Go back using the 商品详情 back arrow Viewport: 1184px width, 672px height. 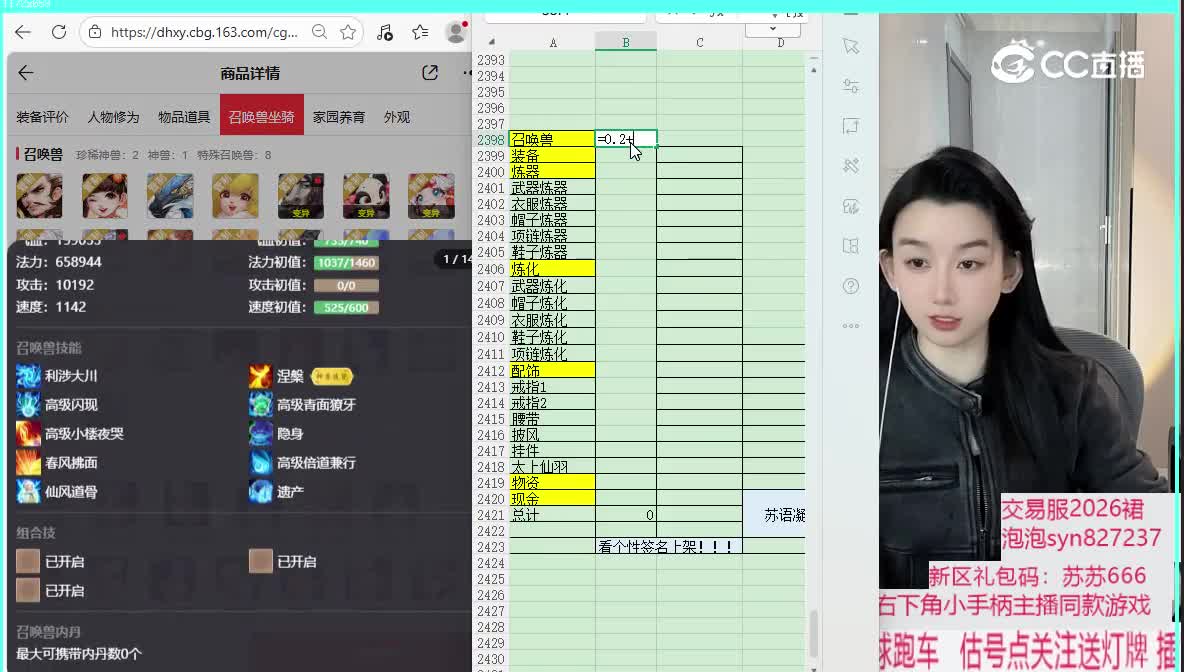pos(26,73)
